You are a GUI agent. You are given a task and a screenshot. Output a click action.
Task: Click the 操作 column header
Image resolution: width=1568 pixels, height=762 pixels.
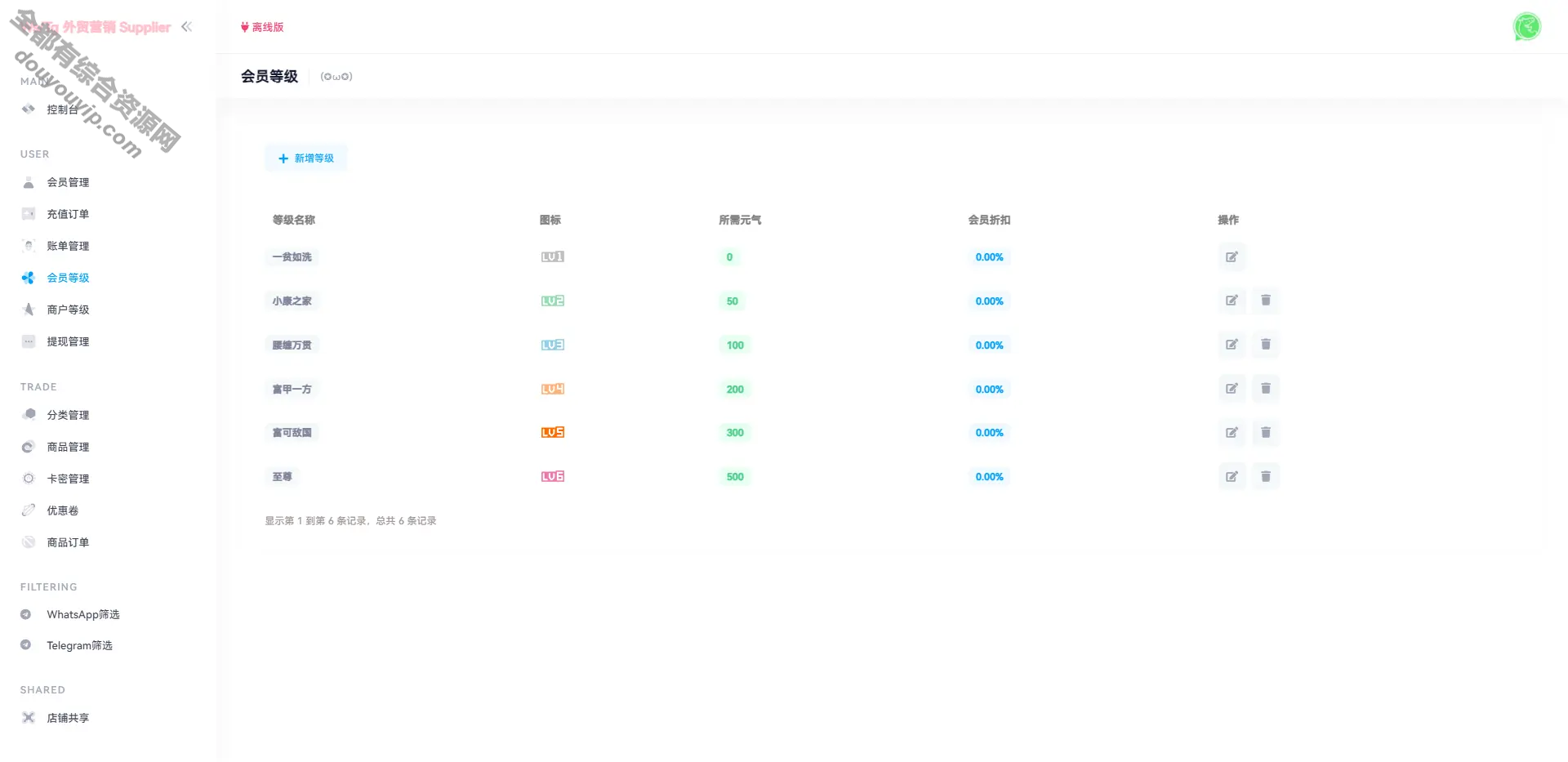pyautogui.click(x=1228, y=221)
